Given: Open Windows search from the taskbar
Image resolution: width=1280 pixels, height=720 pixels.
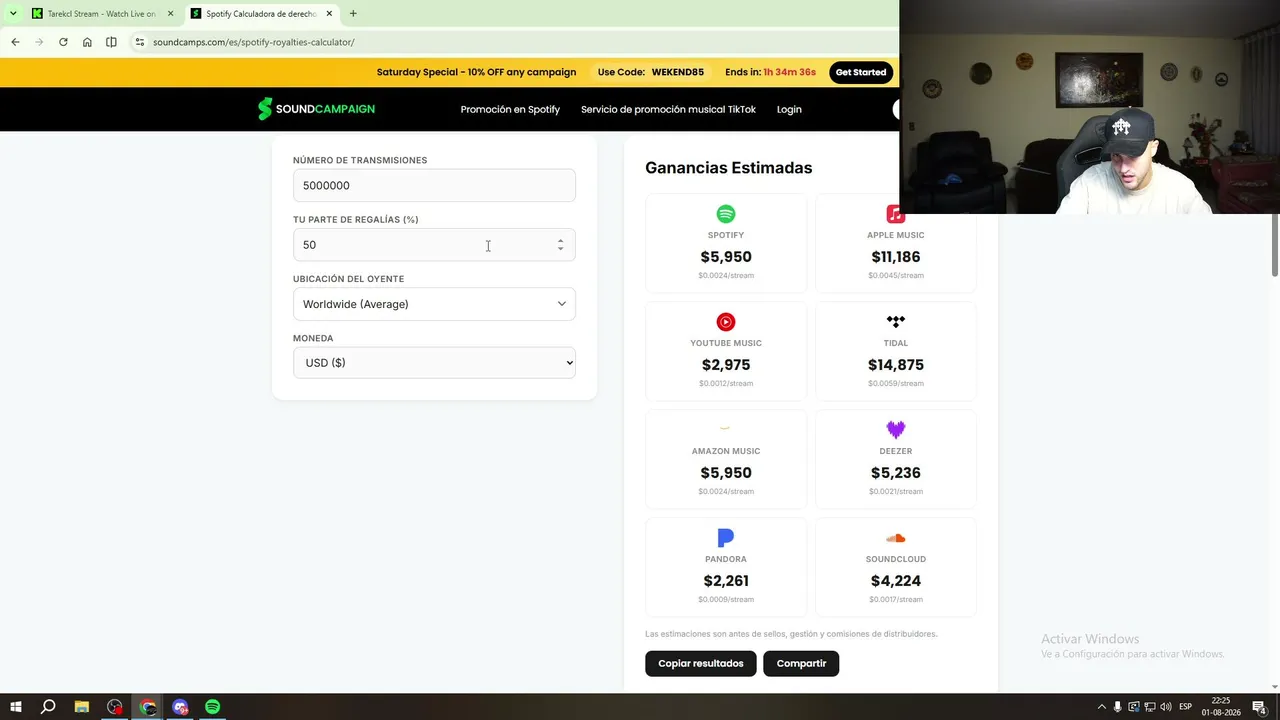Looking at the screenshot, I should 48,707.
